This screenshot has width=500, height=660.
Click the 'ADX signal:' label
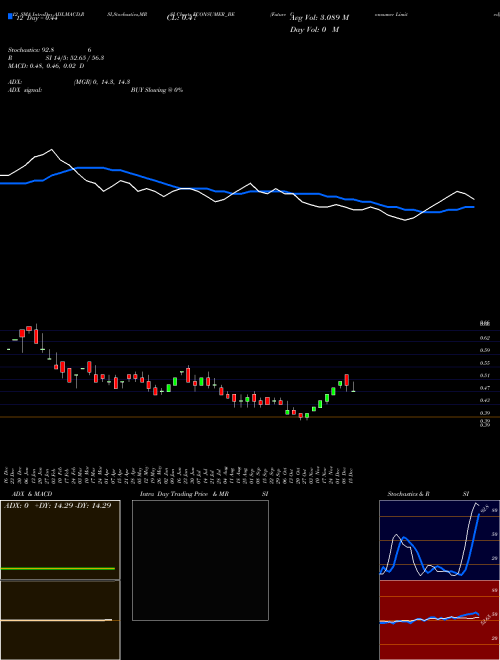click(24, 90)
